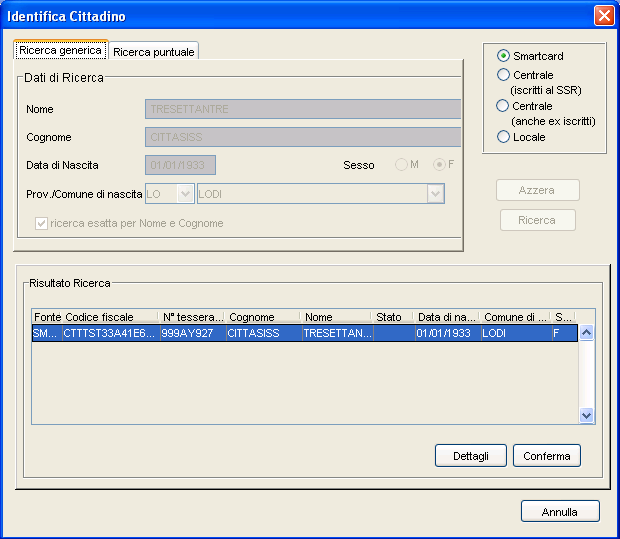Click the Data di Nascita field
The width and height of the screenshot is (620, 539).
[x=181, y=165]
